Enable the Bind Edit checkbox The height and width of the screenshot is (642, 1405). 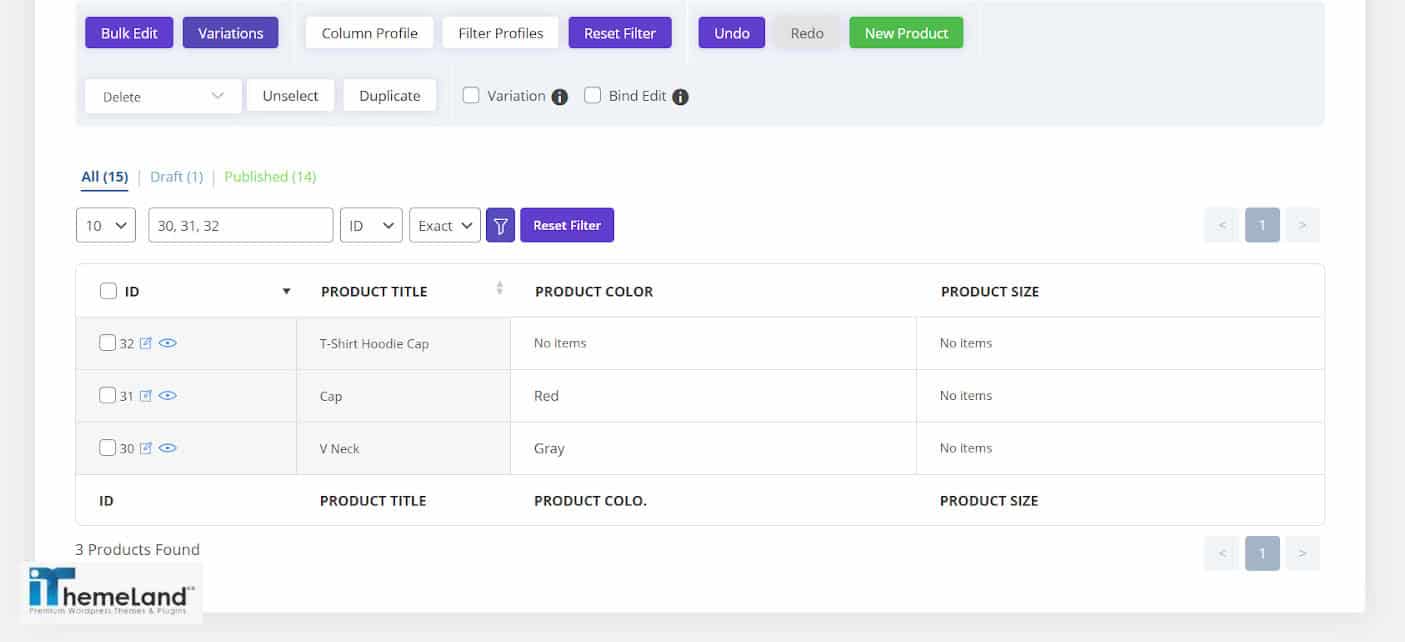pos(593,96)
